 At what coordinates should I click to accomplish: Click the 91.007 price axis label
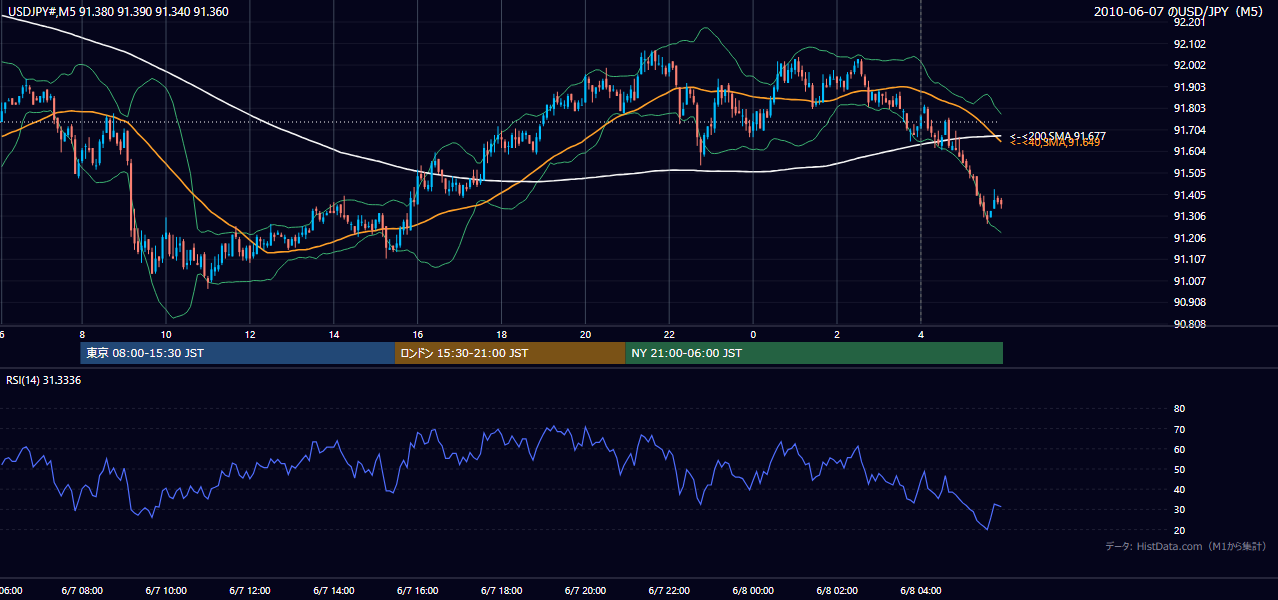[x=1192, y=281]
